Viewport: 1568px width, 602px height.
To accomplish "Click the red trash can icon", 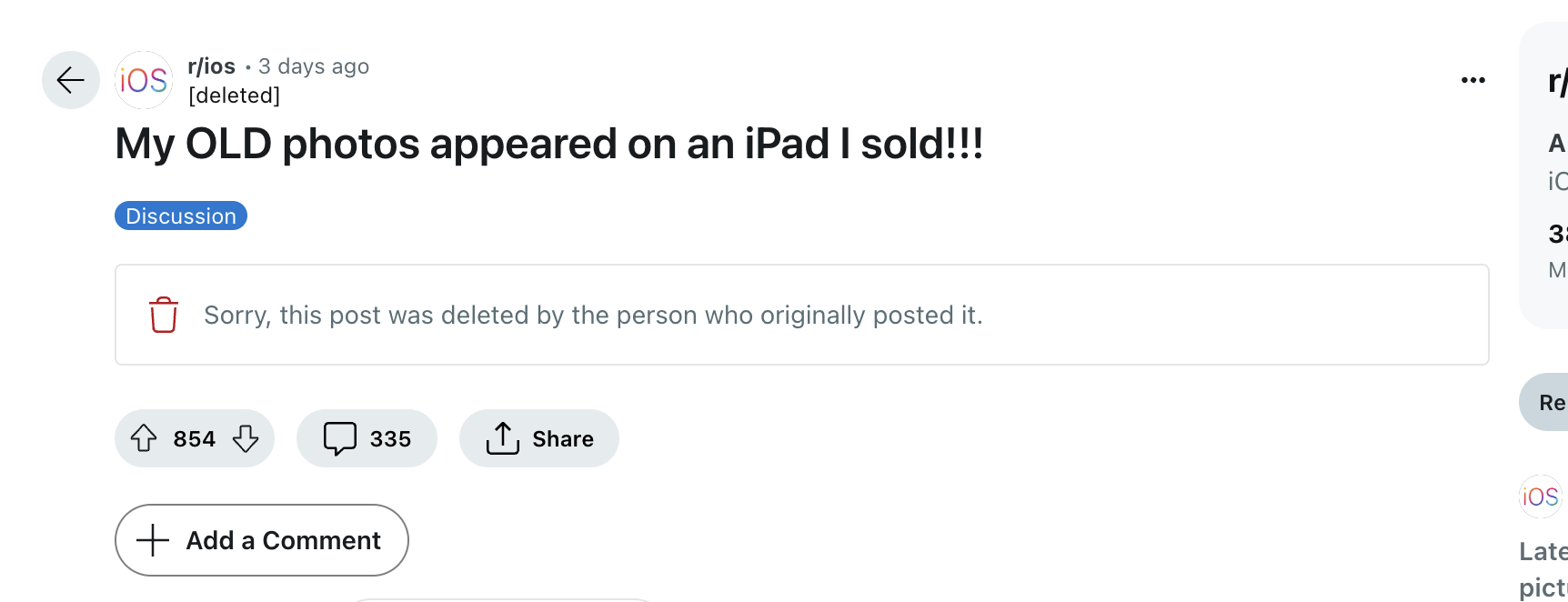I will [164, 315].
